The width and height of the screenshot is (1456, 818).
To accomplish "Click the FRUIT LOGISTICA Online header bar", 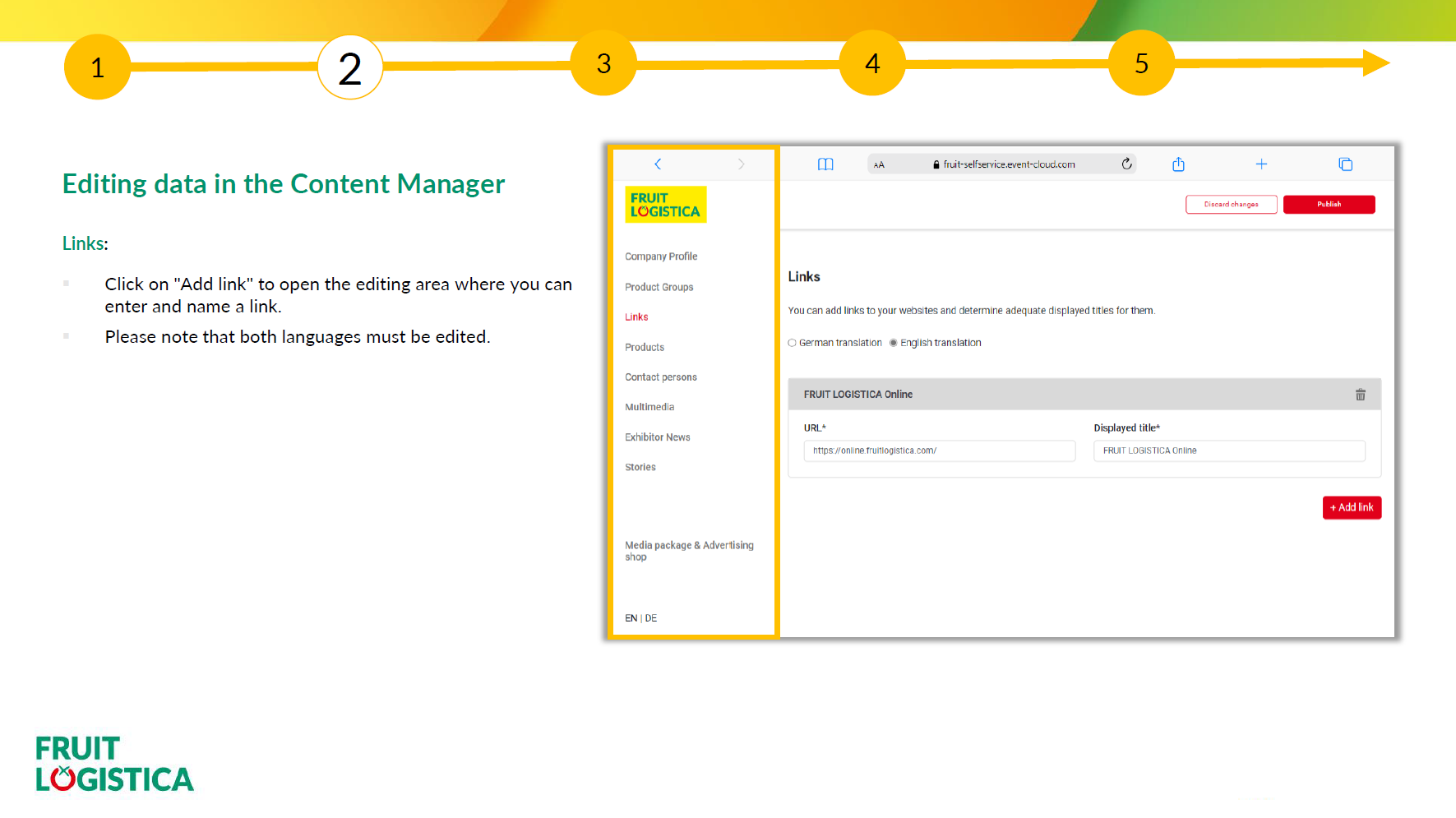I will tap(1084, 395).
